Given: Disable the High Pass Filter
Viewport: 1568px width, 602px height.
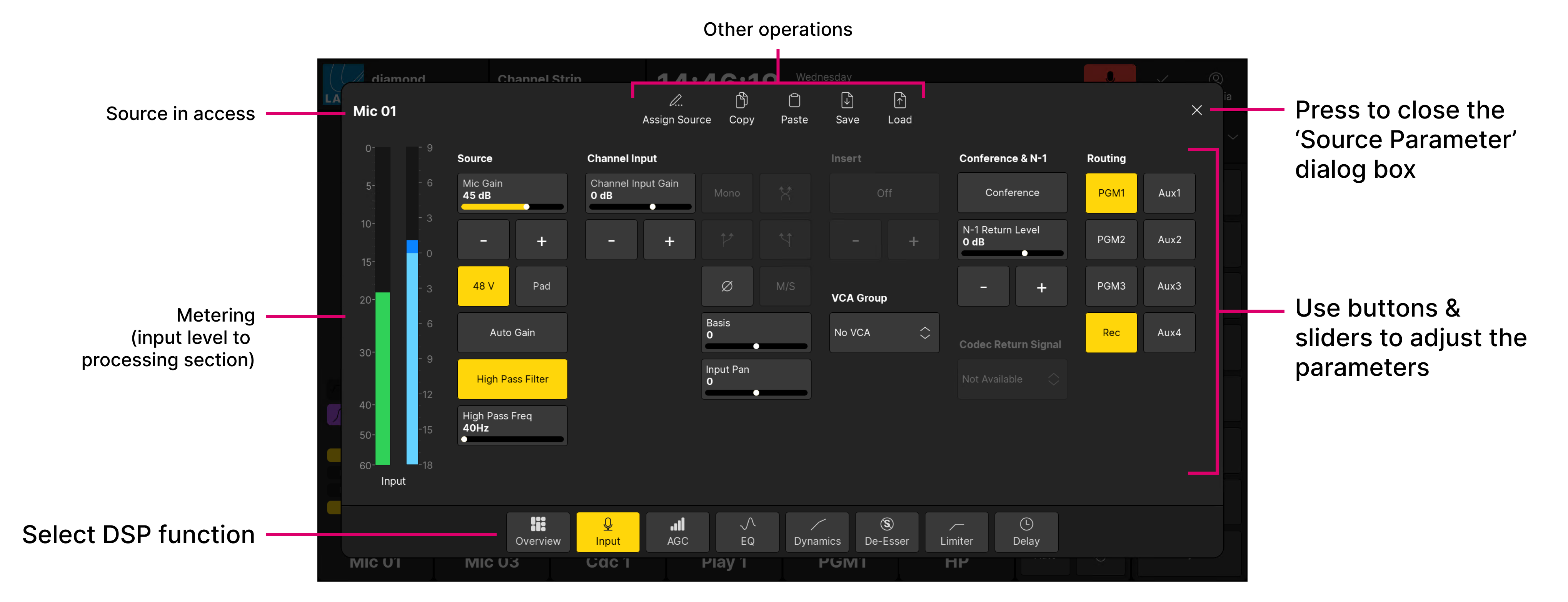Looking at the screenshot, I should pos(512,379).
